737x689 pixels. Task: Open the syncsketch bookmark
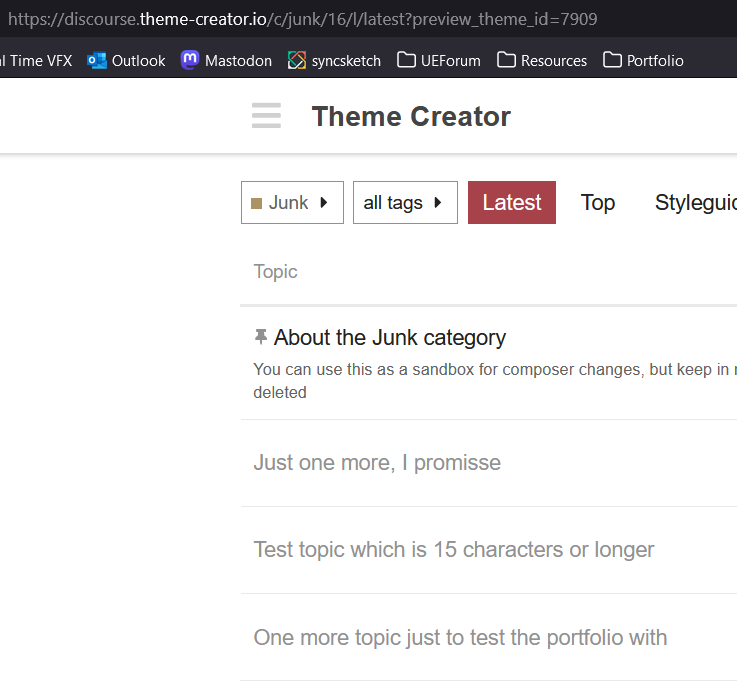(334, 61)
